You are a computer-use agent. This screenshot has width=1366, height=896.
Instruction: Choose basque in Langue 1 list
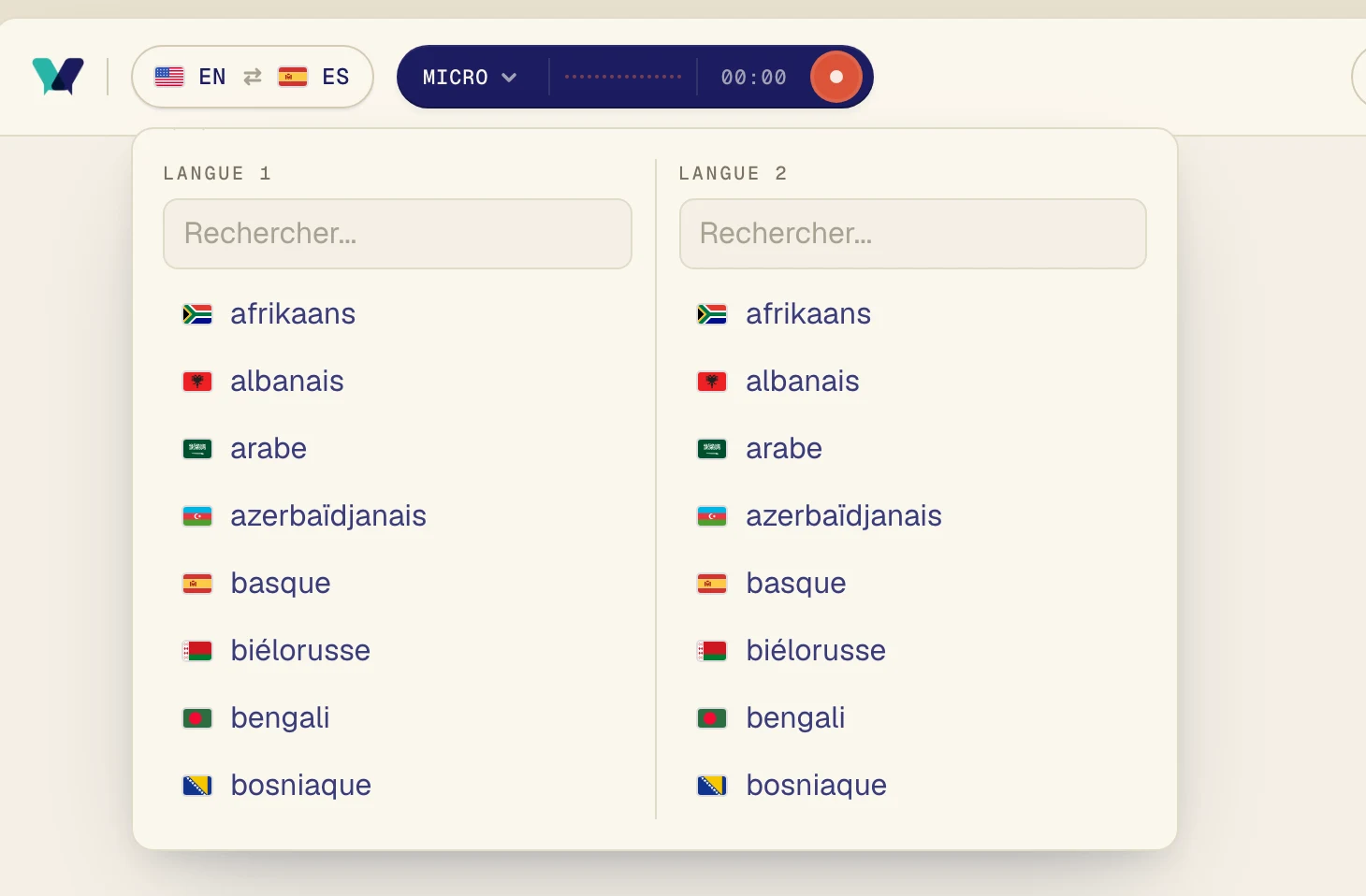[398, 584]
